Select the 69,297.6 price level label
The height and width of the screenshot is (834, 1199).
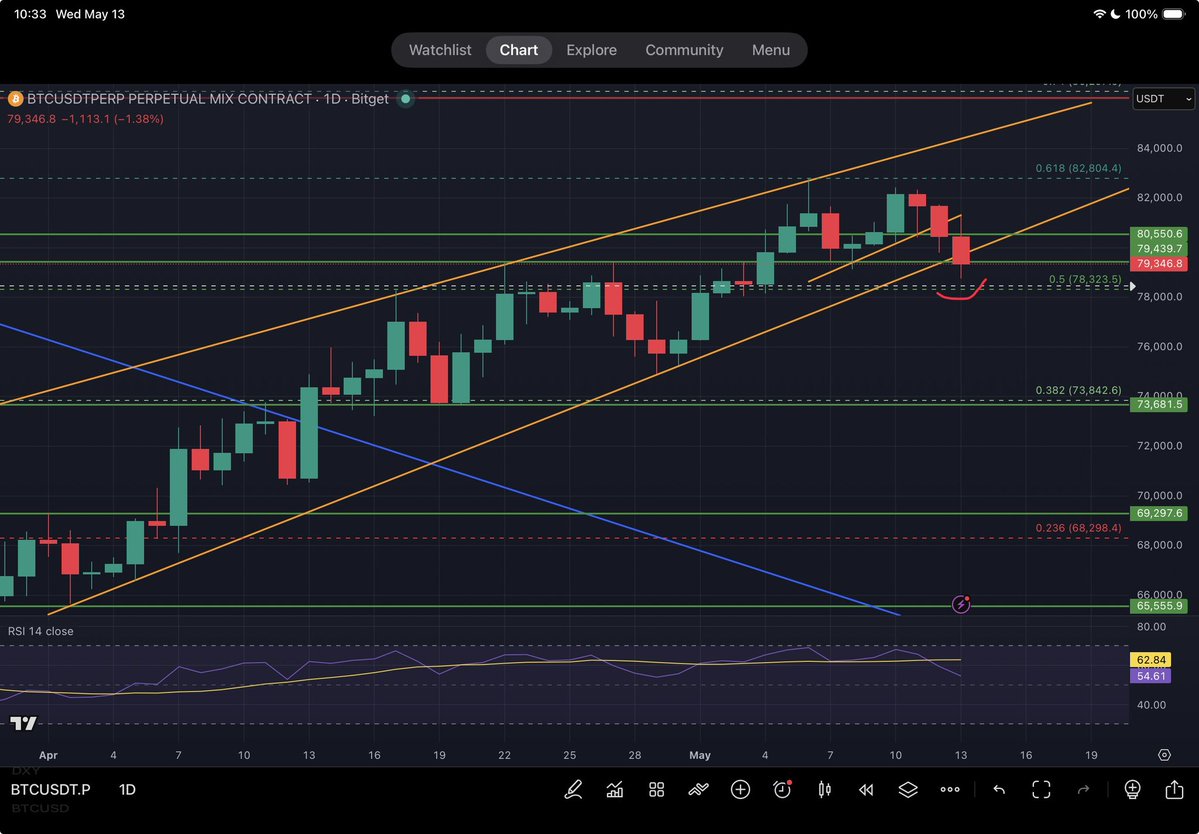click(1159, 513)
